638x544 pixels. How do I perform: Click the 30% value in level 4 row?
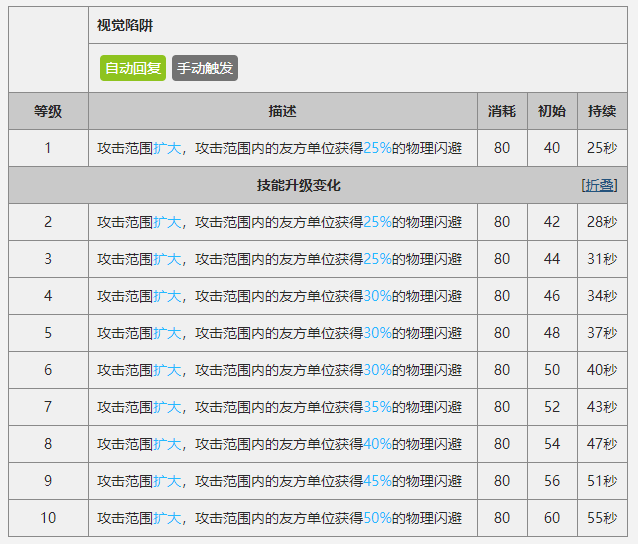[x=377, y=296]
